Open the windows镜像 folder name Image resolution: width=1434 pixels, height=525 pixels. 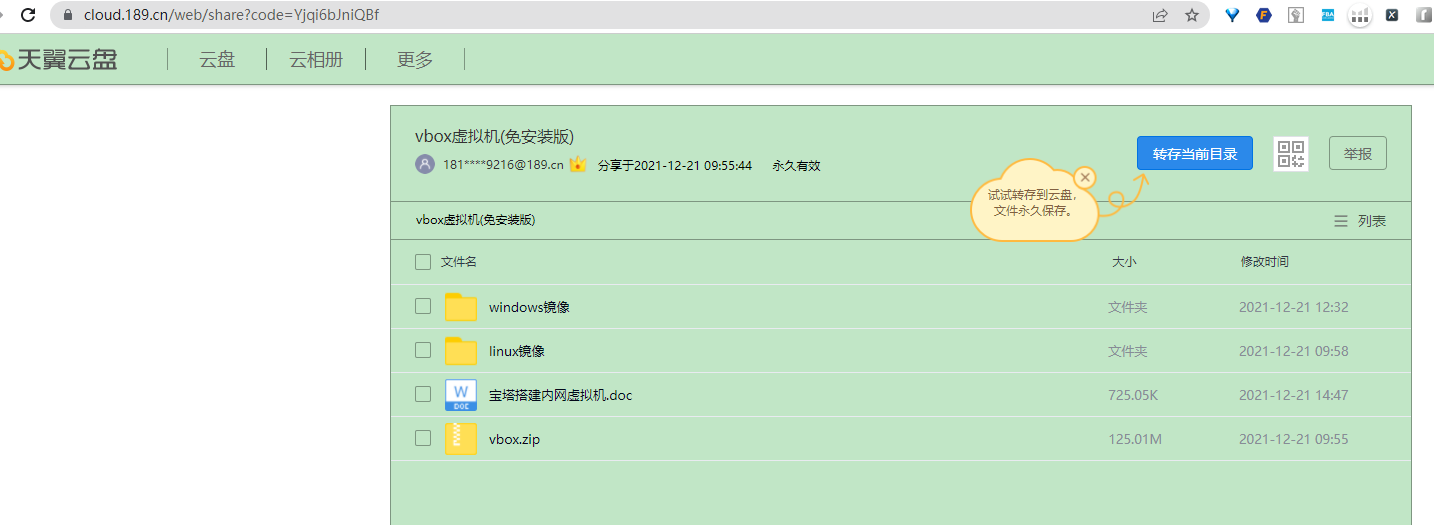pos(529,307)
